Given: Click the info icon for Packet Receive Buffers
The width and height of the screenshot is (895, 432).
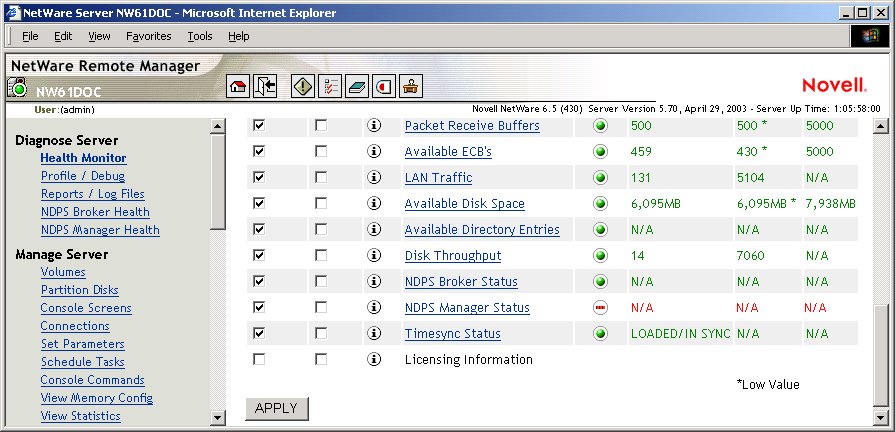Looking at the screenshot, I should pos(374,126).
